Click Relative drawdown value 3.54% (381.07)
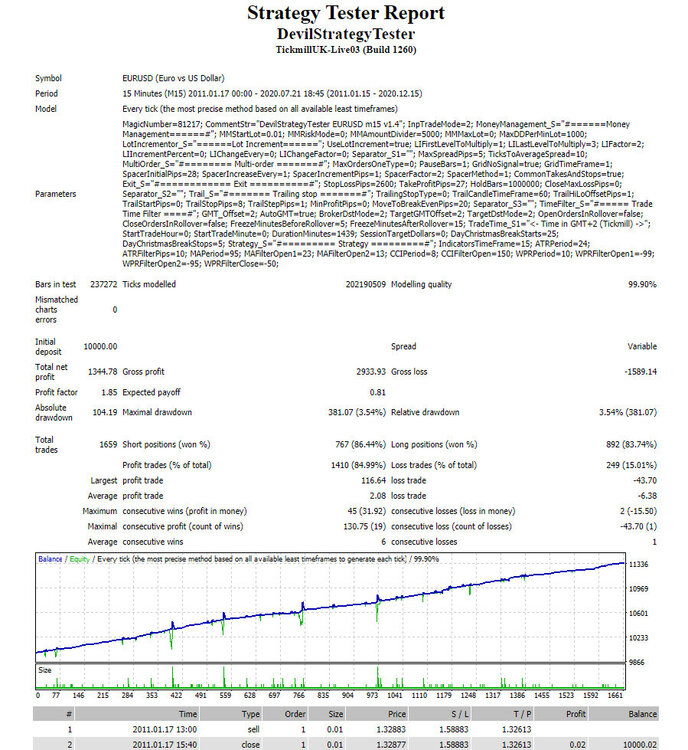The height and width of the screenshot is (750, 688). [x=628, y=412]
